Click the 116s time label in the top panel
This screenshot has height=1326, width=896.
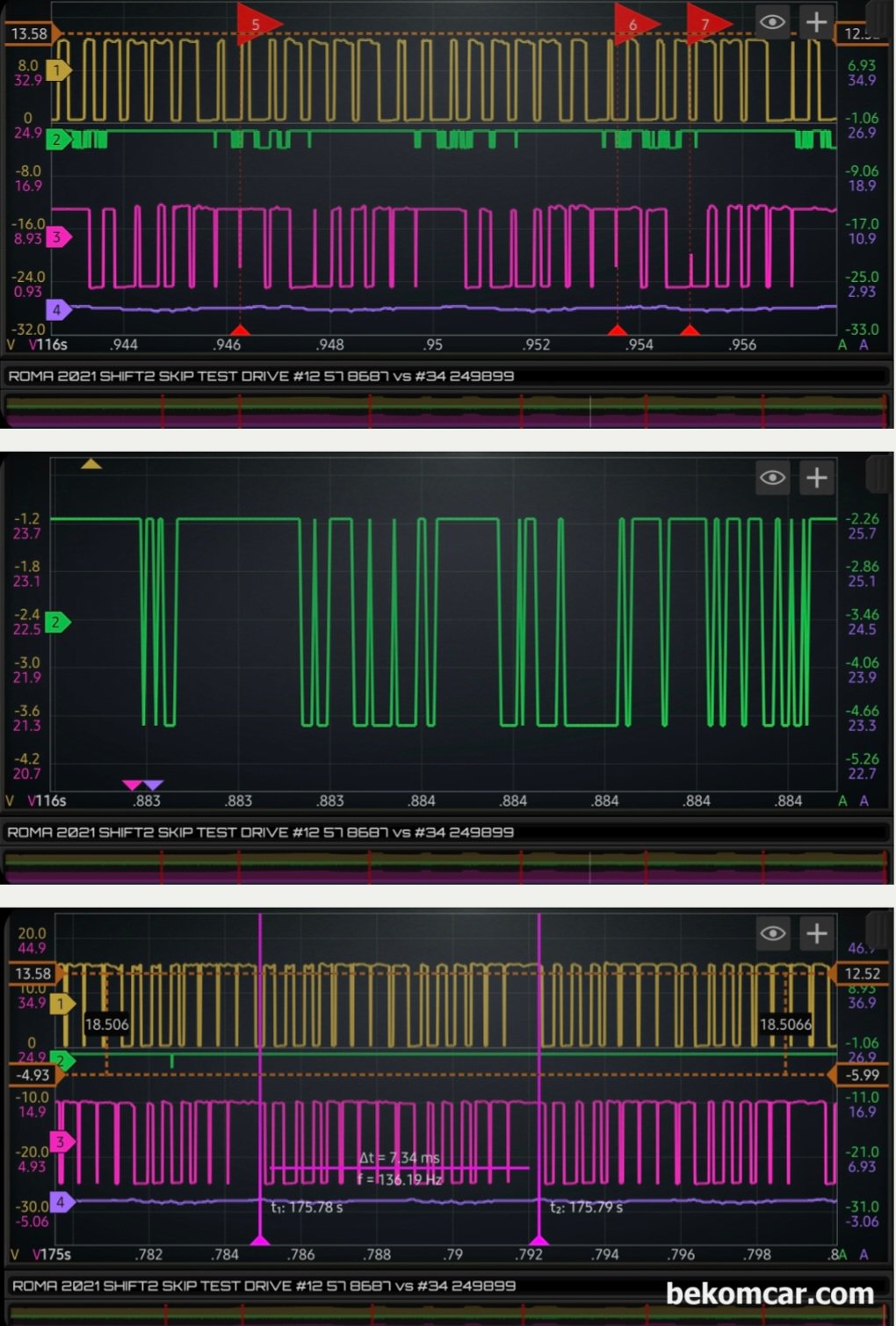coord(53,344)
